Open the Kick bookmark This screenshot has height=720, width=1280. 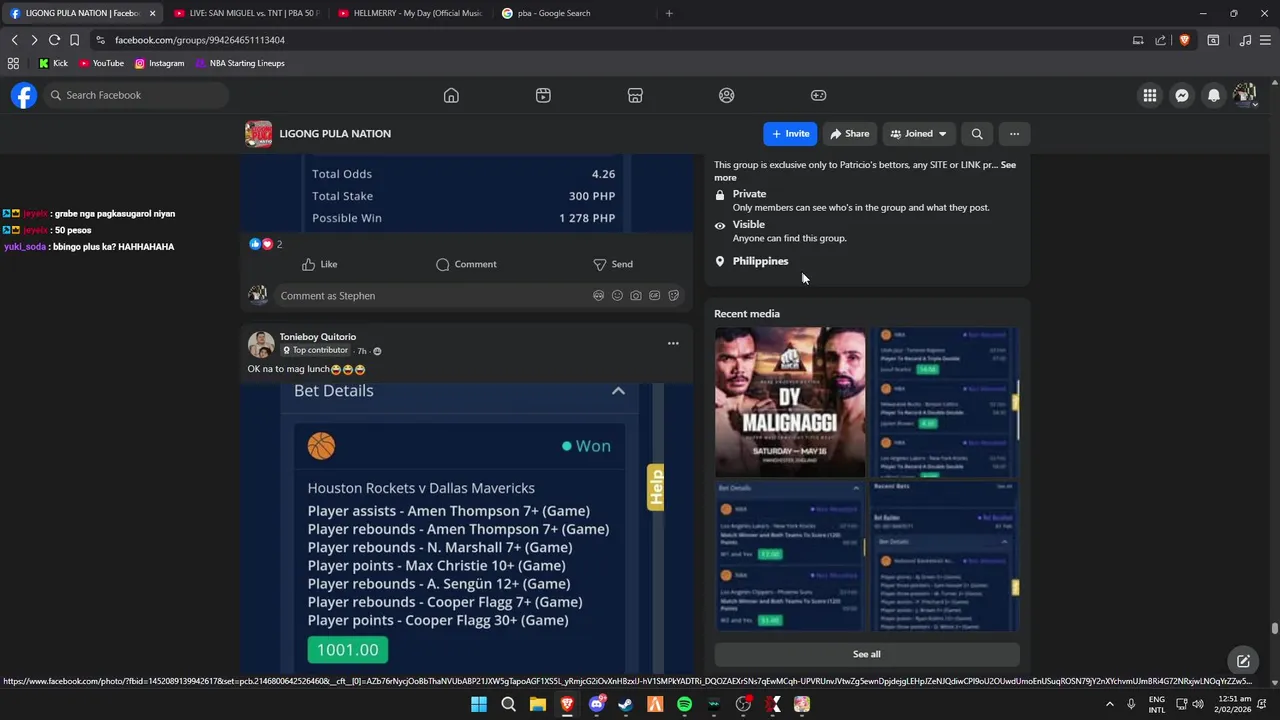tap(53, 63)
